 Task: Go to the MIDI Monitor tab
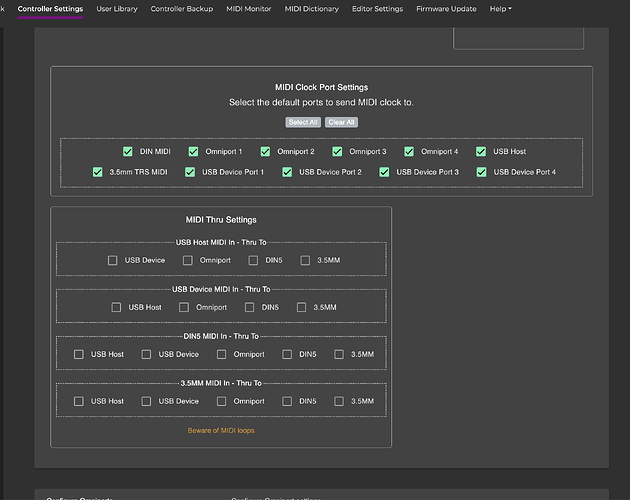[247, 9]
